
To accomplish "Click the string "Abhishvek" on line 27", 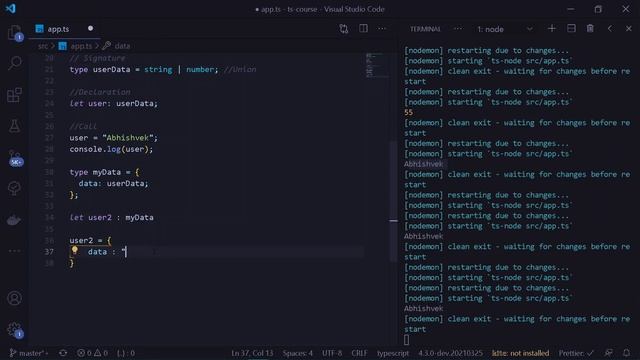I will click(128, 138).
